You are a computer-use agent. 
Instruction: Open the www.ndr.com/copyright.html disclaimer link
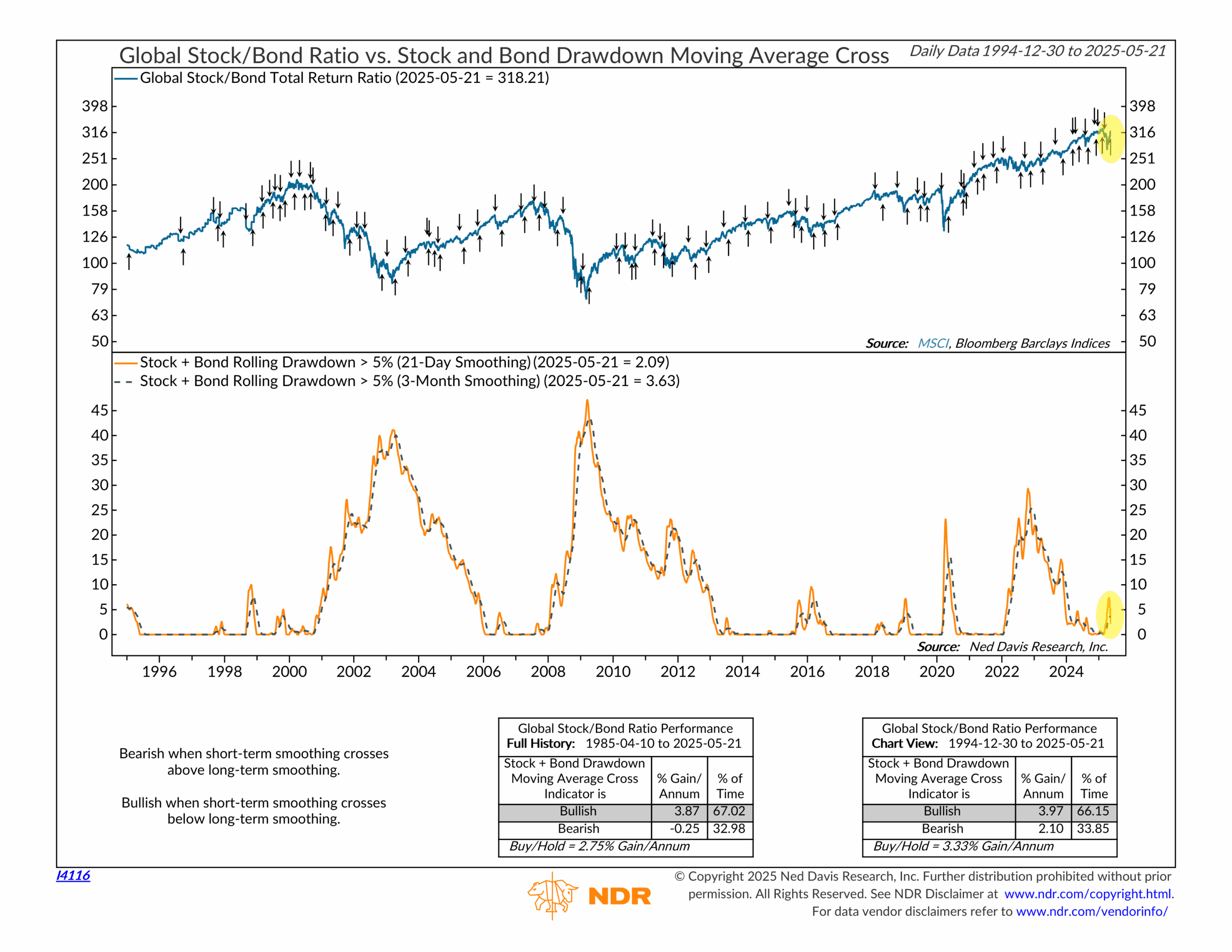1088,894
